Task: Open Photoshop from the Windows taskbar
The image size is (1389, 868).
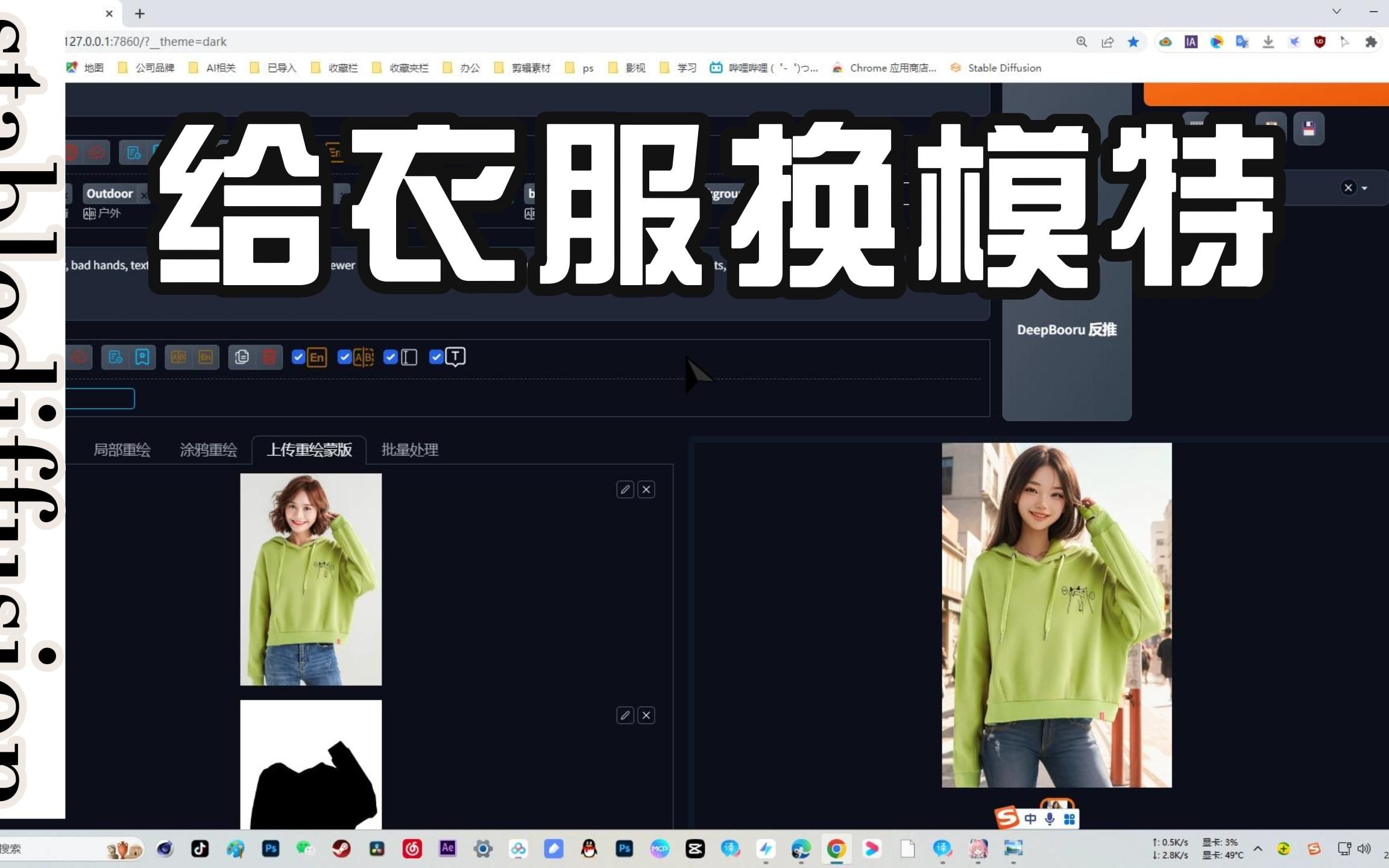Action: [271, 849]
